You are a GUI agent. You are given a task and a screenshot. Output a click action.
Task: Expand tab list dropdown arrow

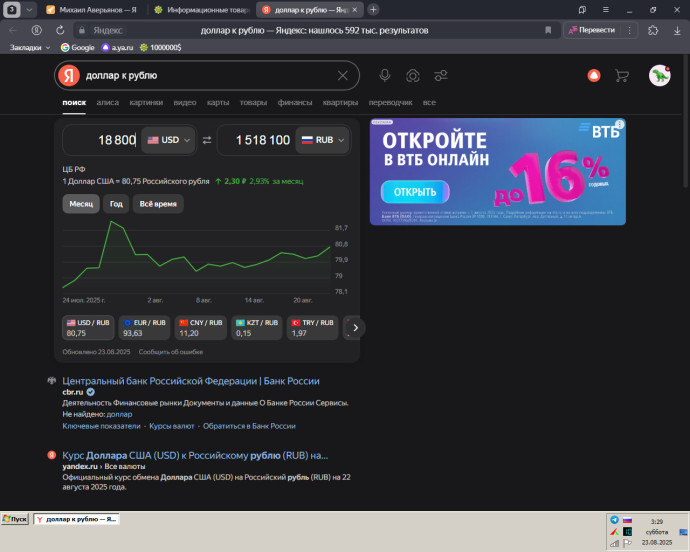pyautogui.click(x=29, y=9)
